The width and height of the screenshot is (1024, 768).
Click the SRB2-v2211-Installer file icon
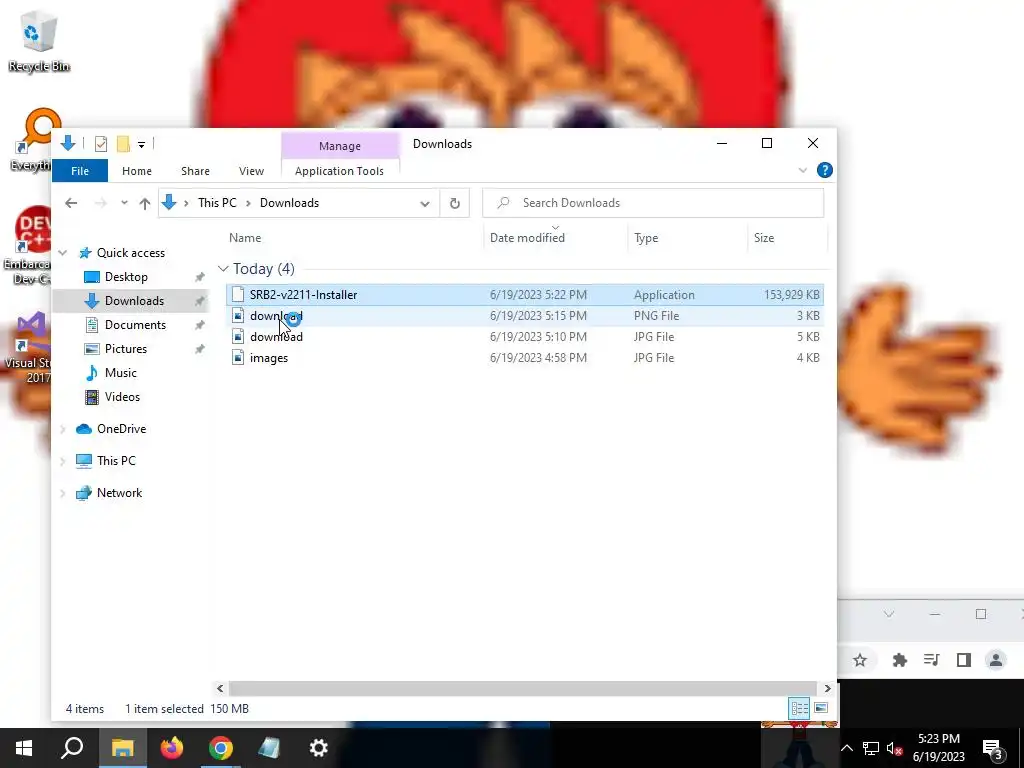pos(238,295)
